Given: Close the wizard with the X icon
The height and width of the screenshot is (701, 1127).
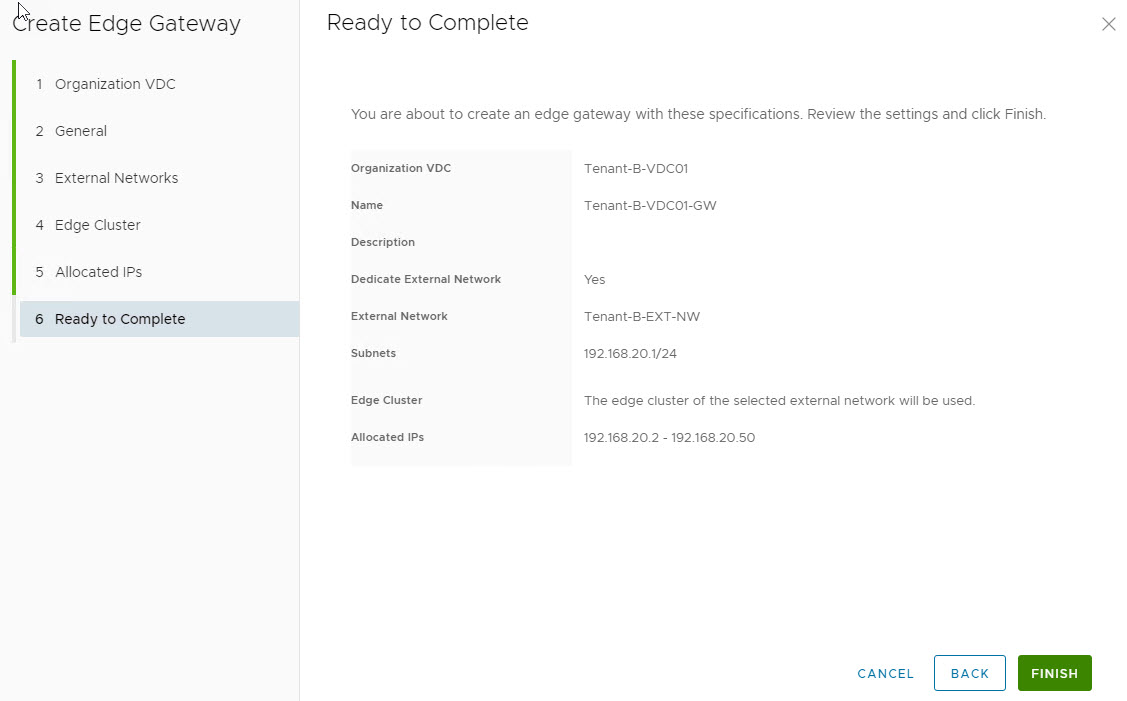Looking at the screenshot, I should coord(1108,24).
